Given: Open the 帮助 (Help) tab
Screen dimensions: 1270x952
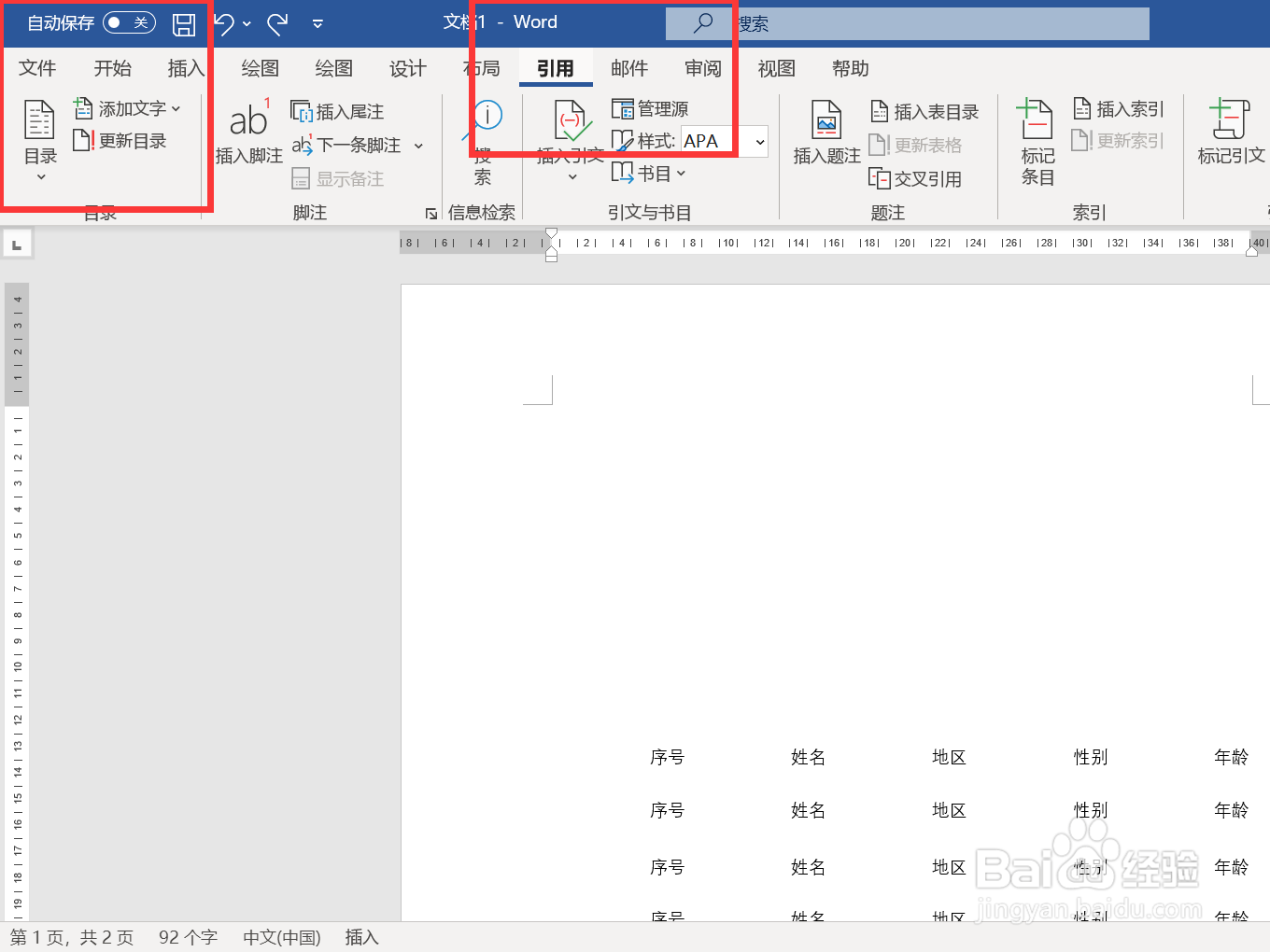Looking at the screenshot, I should [851, 68].
